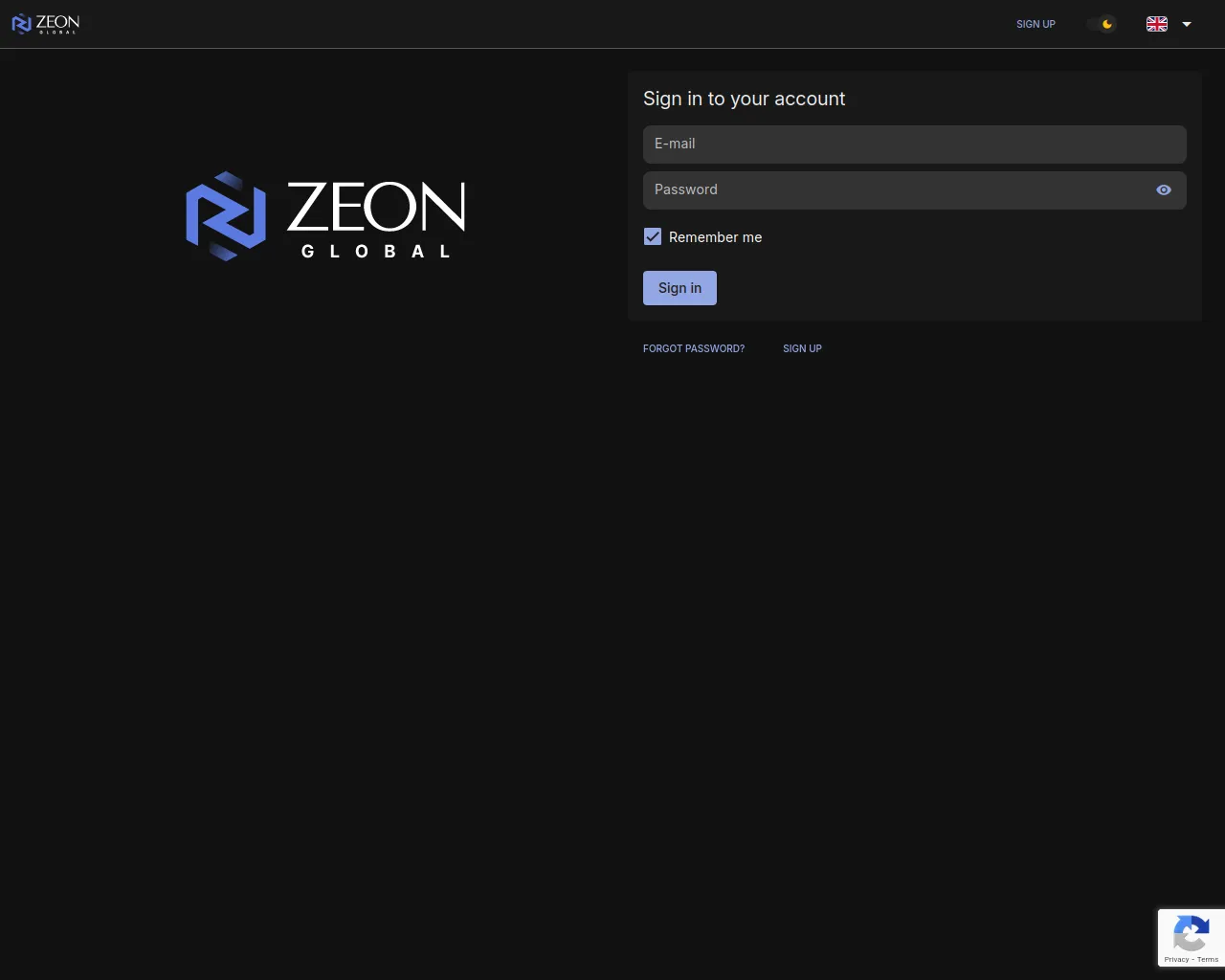Open the reCAPTCHA Terms link
Viewport: 1225px width, 980px height.
(1208, 959)
